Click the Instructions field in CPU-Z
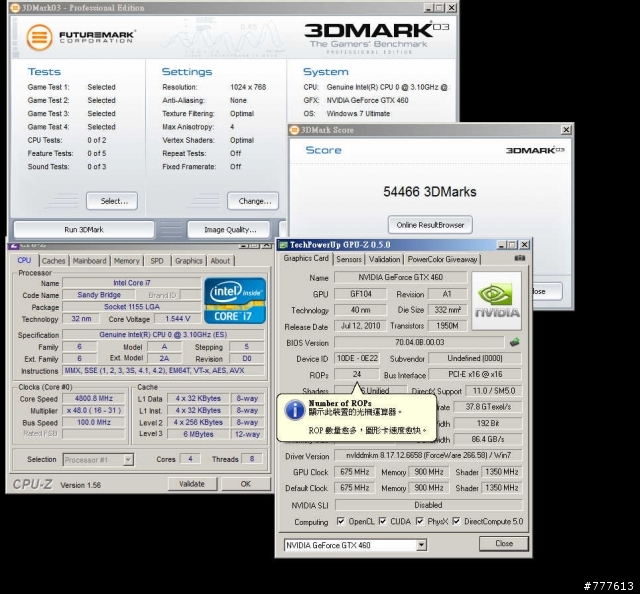The image size is (640, 594). (x=163, y=370)
